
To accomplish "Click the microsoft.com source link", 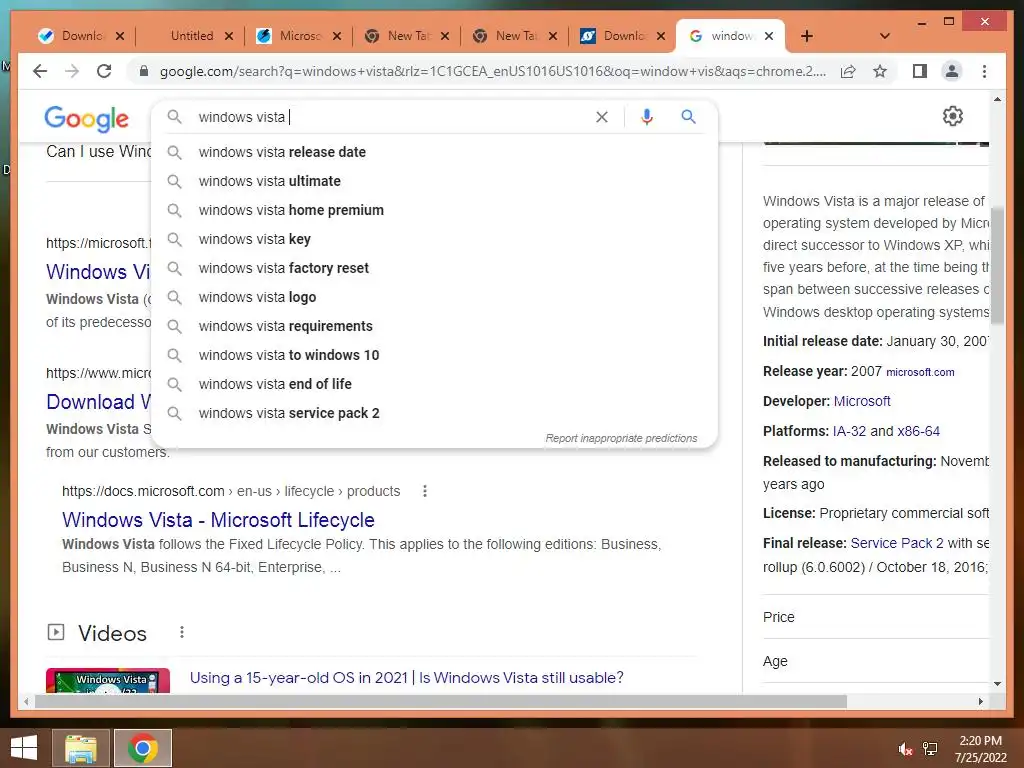I will tap(920, 372).
